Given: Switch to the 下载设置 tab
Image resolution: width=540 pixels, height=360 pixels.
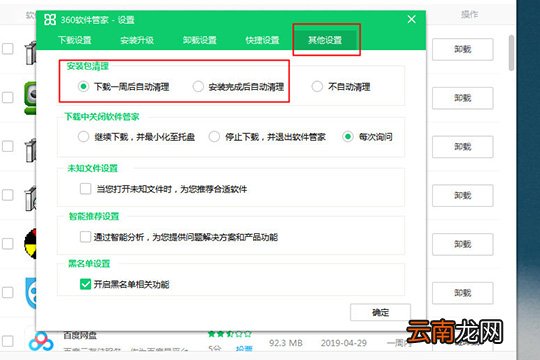Looking at the screenshot, I should coord(75,40).
